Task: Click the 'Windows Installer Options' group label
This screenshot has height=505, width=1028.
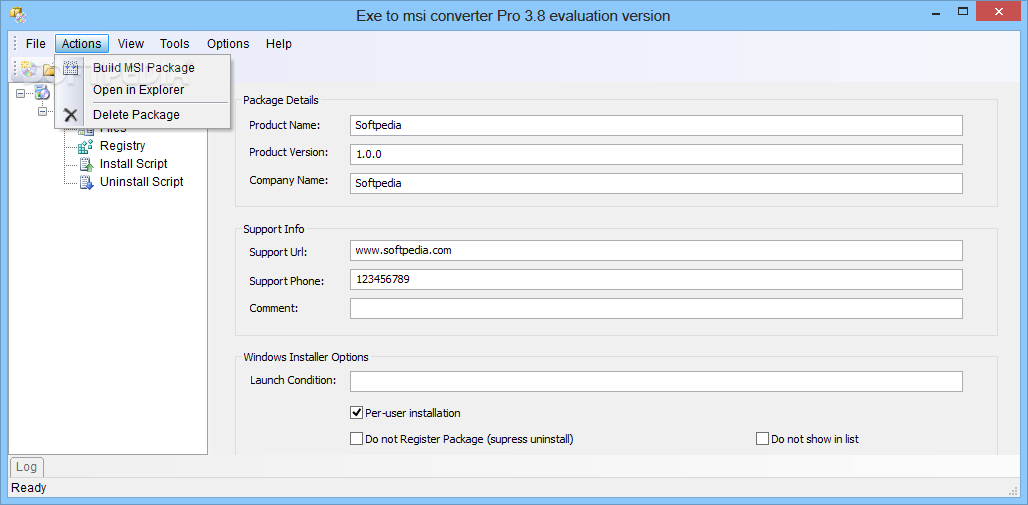Action: pos(306,357)
